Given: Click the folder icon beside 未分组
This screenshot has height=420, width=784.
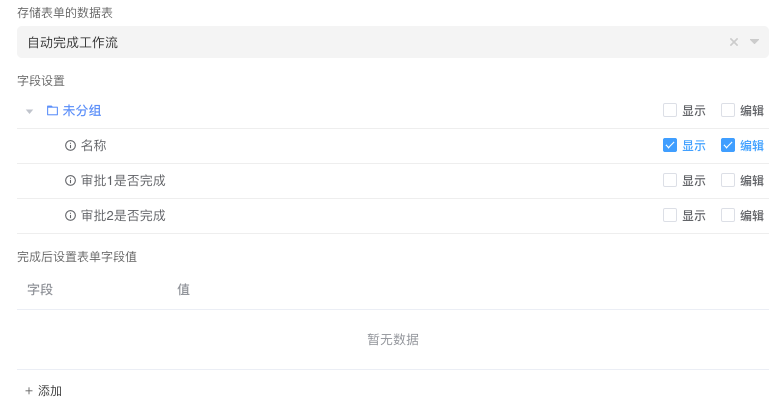Looking at the screenshot, I should [52, 111].
